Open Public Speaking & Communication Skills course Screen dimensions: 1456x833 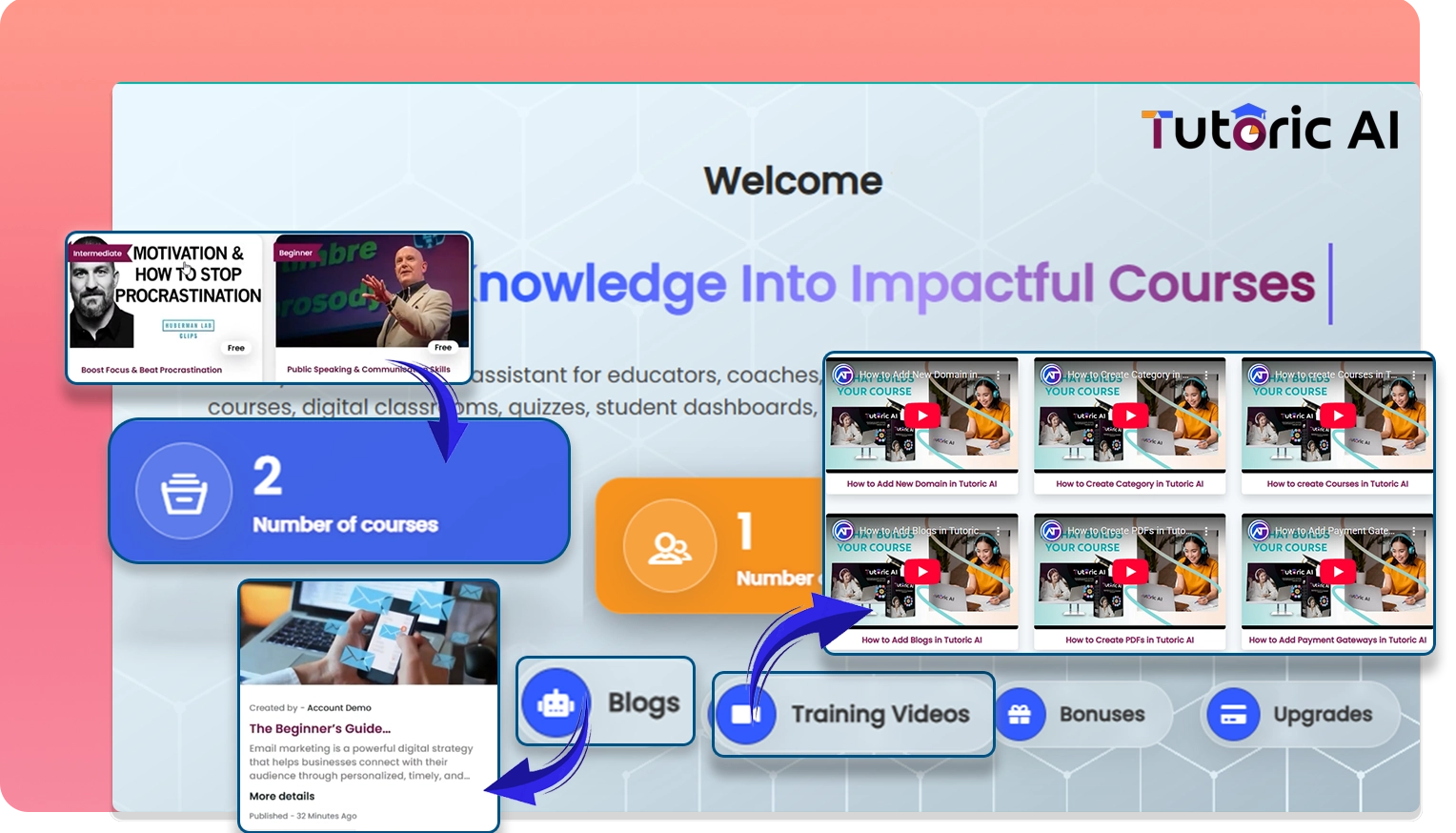click(x=371, y=295)
